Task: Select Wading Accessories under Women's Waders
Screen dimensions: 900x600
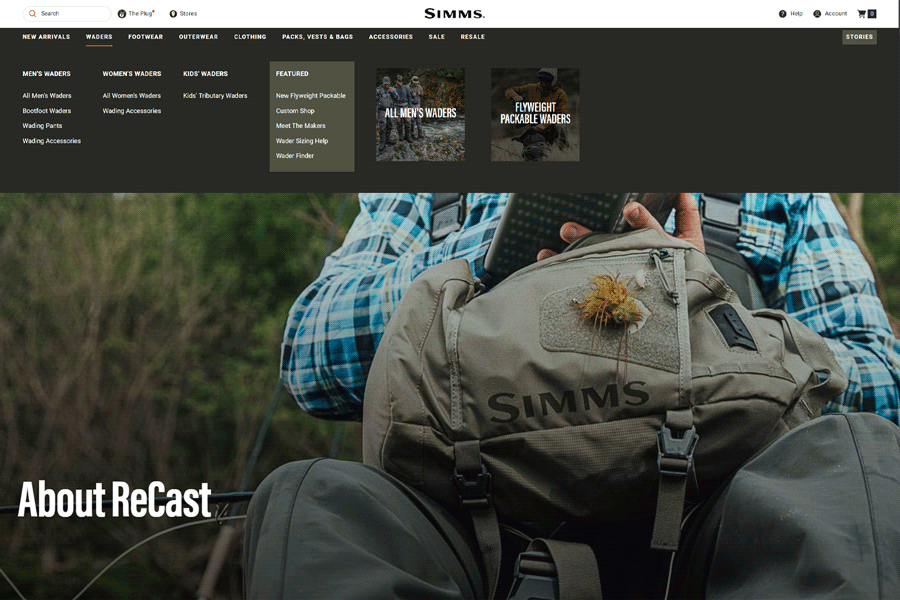Action: 131,111
